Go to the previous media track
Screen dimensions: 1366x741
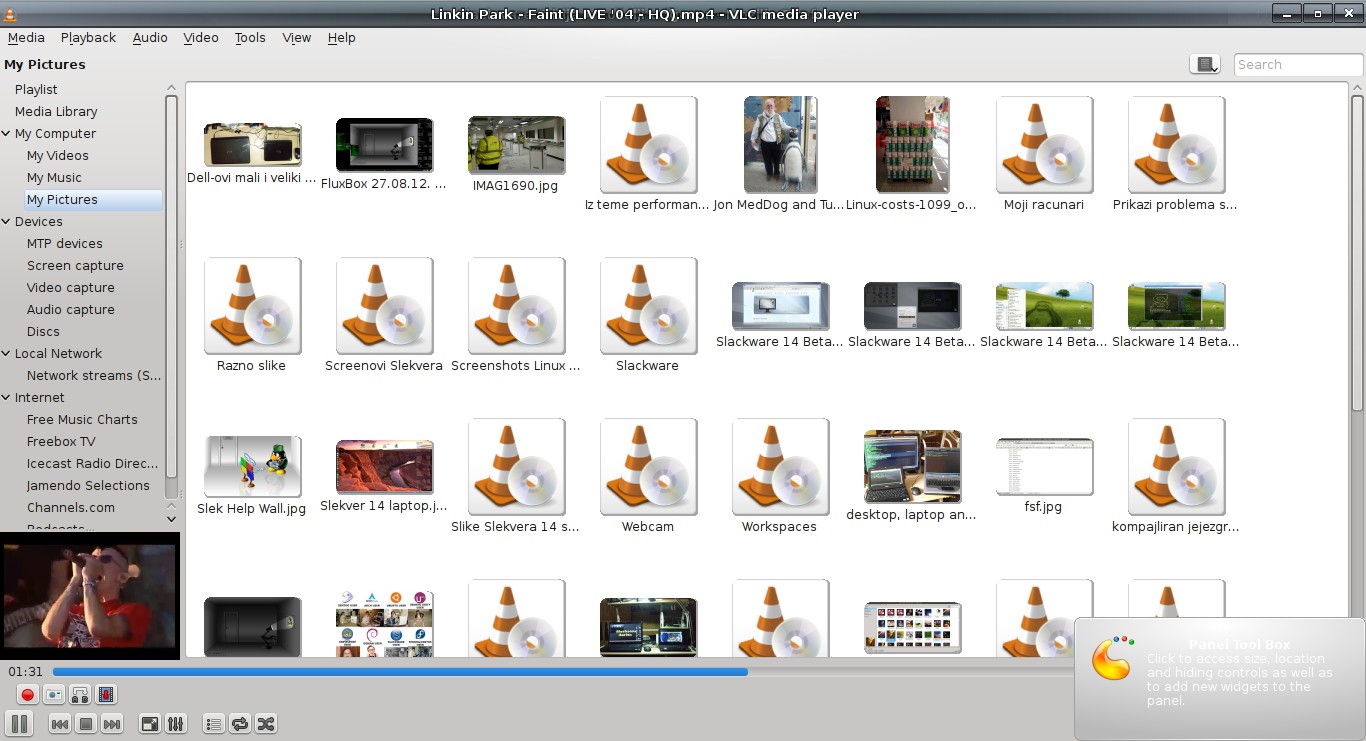[60, 724]
